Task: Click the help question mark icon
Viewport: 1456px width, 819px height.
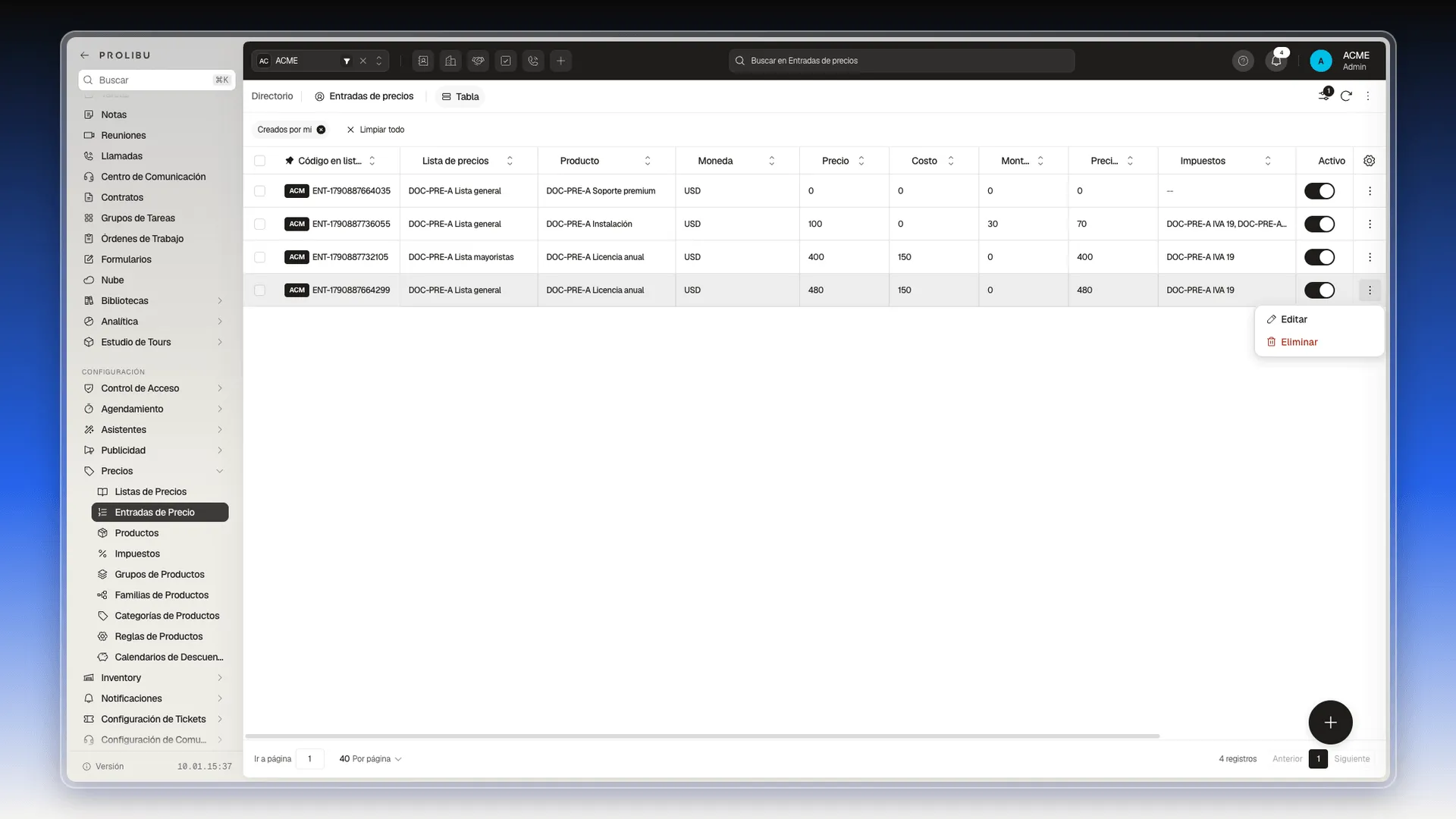Action: 1243,61
